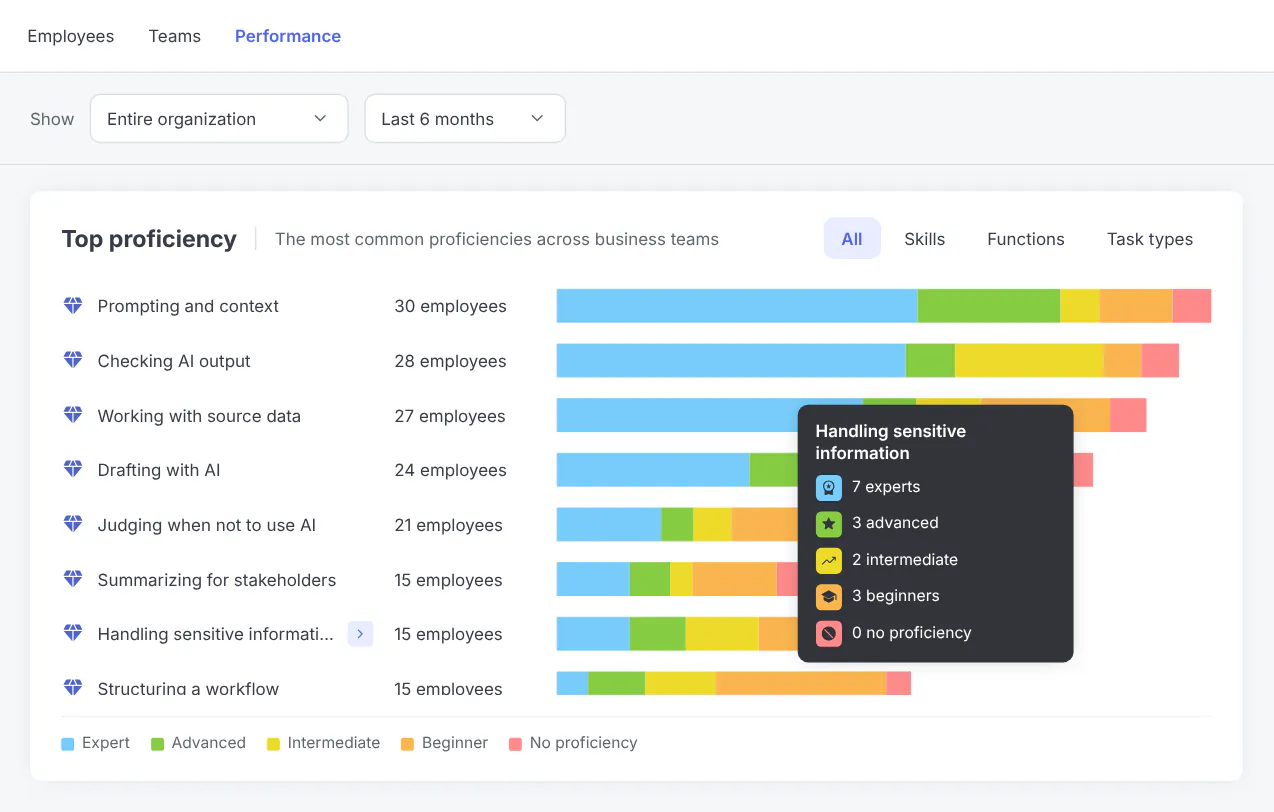Click orange beginner segment of Structuring a workflow bar

[801, 683]
